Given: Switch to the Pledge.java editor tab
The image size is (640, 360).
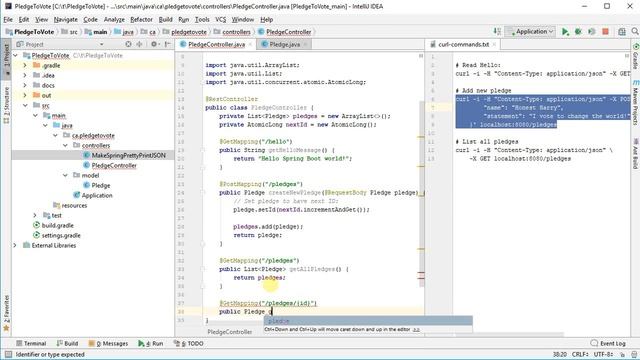Looking at the screenshot, I should click(x=284, y=44).
